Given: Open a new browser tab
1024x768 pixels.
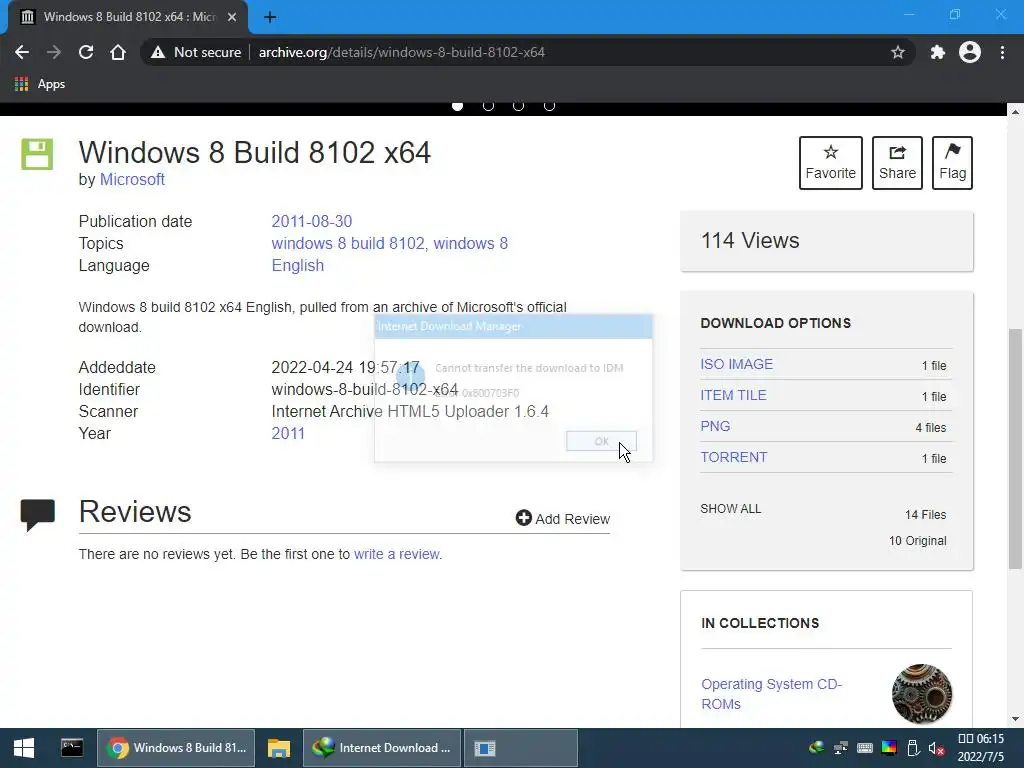Looking at the screenshot, I should click(270, 17).
